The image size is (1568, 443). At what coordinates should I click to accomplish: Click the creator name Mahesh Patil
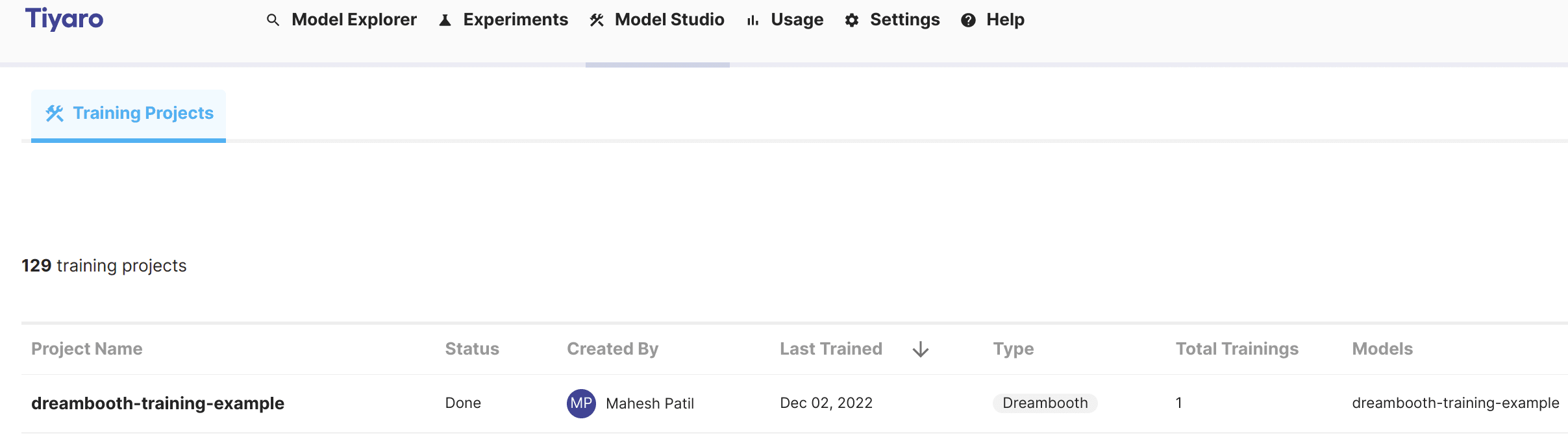pyautogui.click(x=650, y=403)
